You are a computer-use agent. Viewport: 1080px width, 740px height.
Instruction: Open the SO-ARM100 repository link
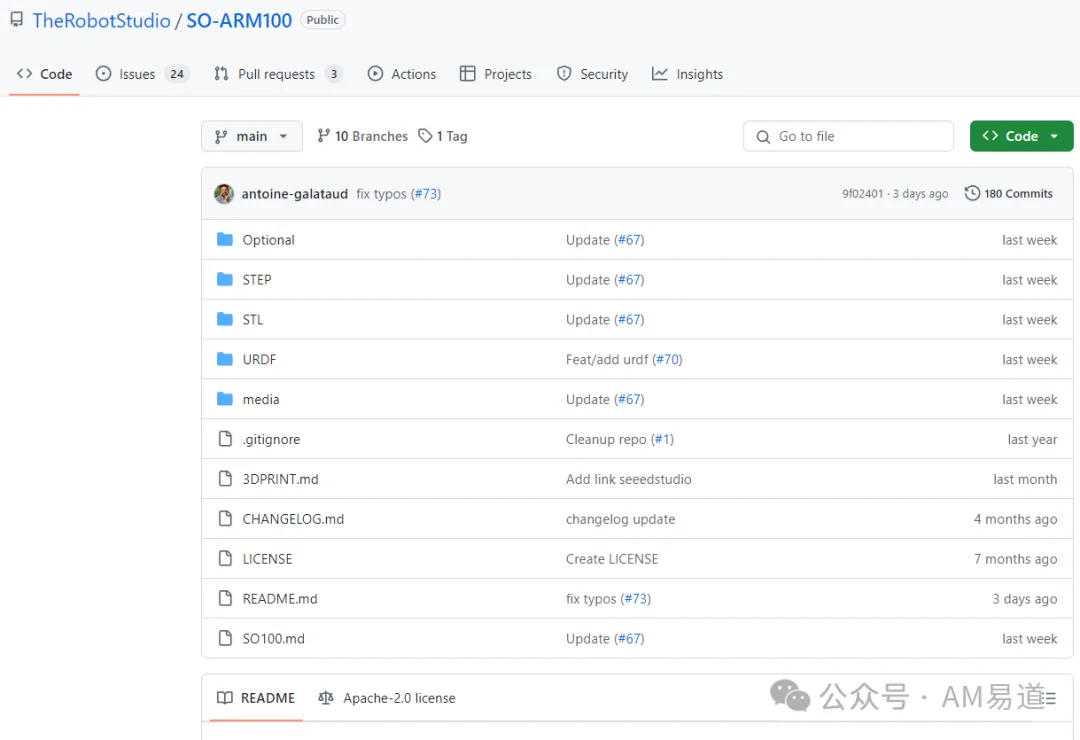click(239, 21)
